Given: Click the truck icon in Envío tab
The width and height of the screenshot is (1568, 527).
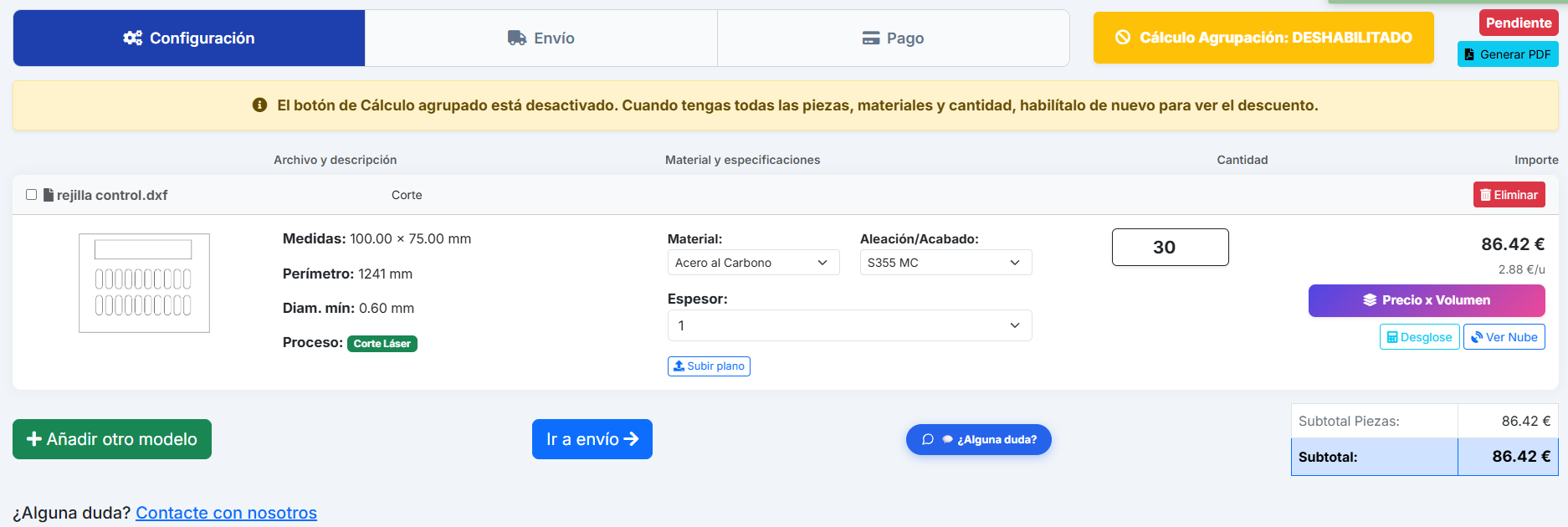Looking at the screenshot, I should (517, 38).
